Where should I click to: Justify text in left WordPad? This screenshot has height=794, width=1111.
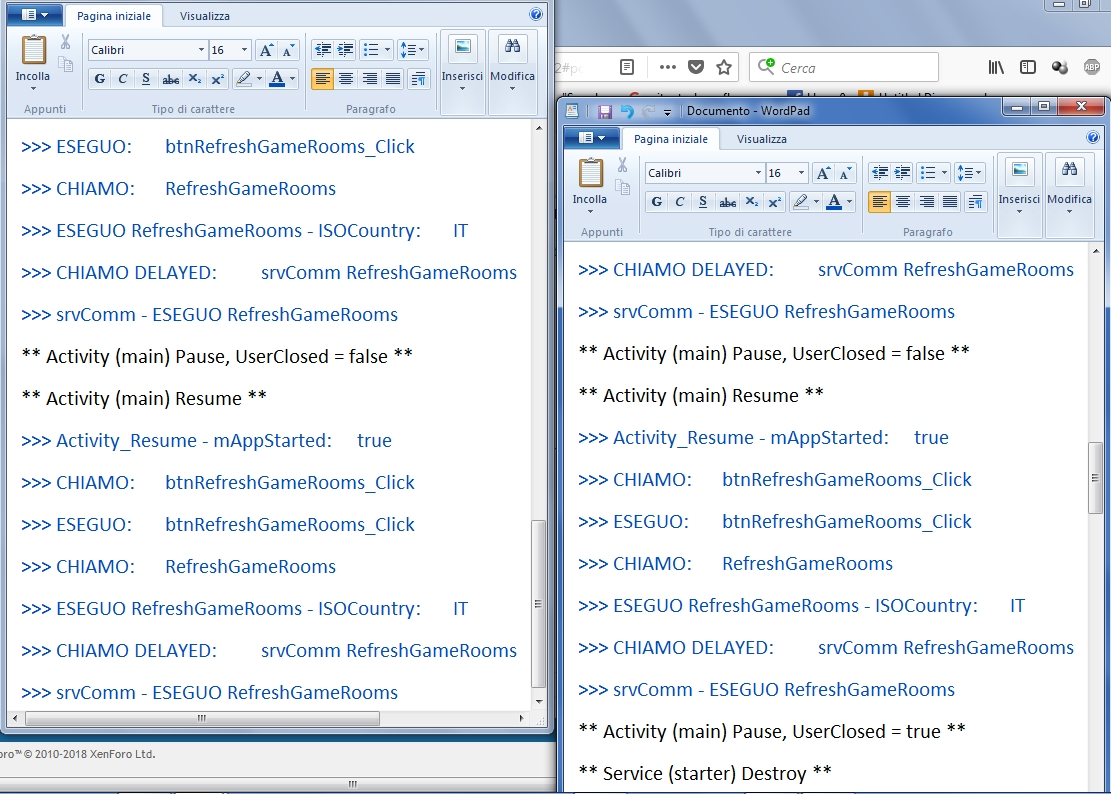393,79
